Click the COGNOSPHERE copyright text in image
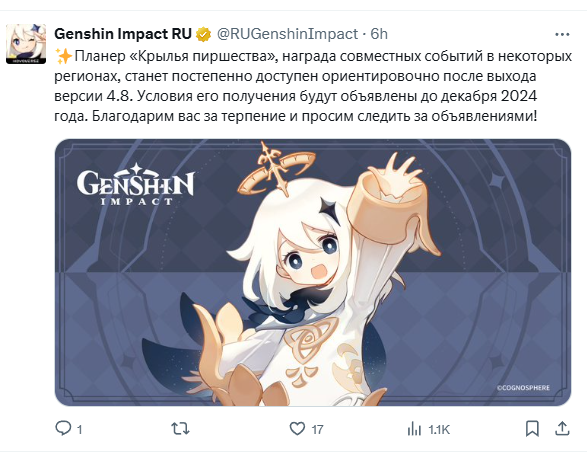Image resolution: width=587 pixels, height=453 pixels. point(523,388)
